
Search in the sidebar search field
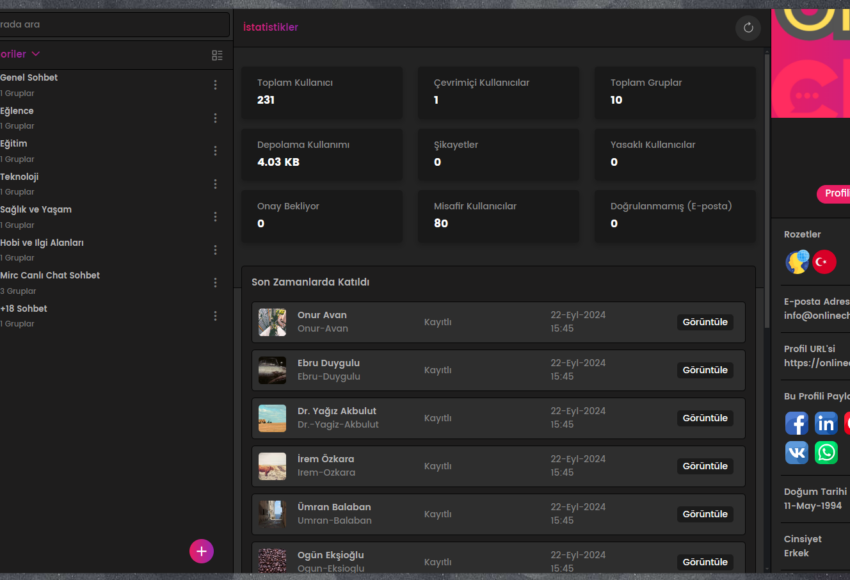[114, 24]
